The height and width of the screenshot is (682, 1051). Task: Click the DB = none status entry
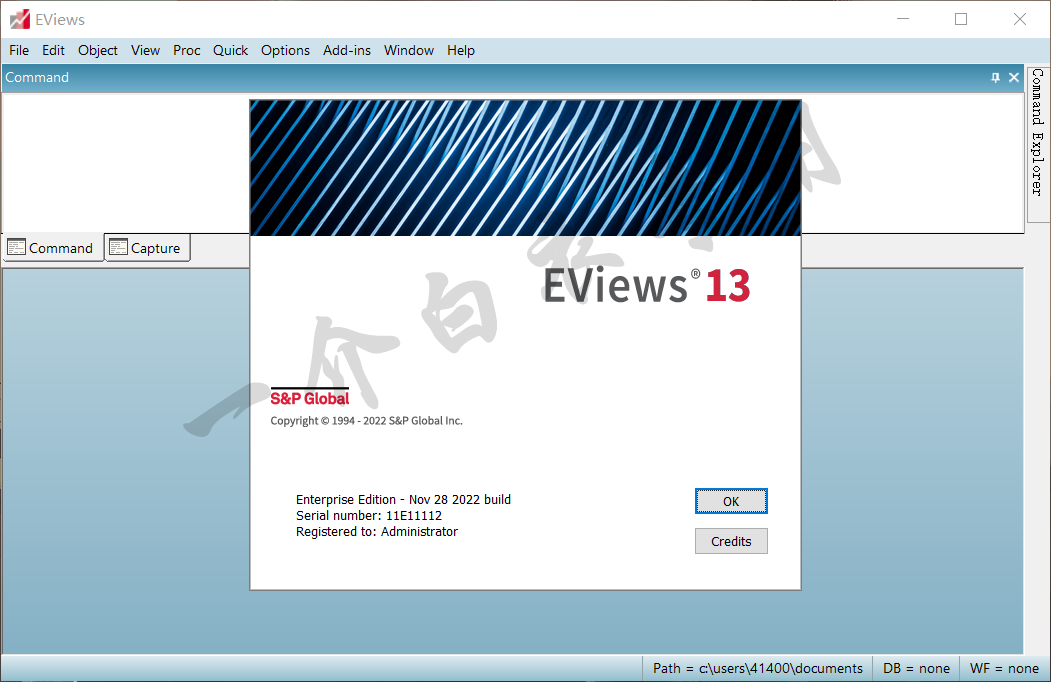click(916, 669)
